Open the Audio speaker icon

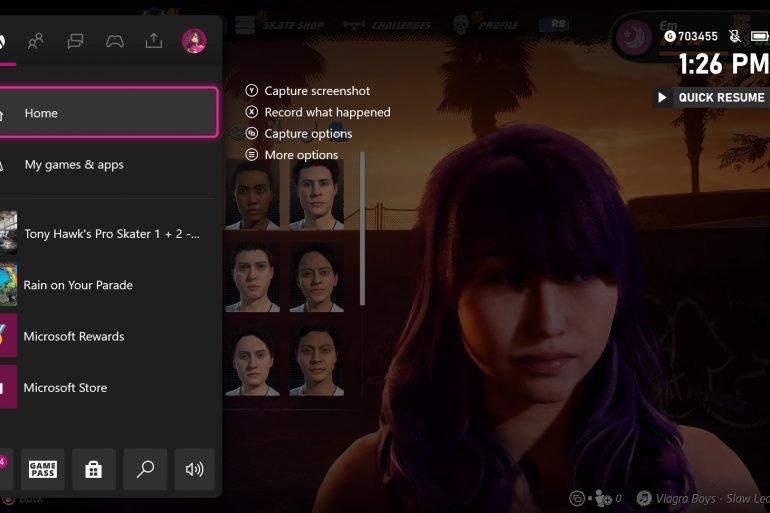195,469
